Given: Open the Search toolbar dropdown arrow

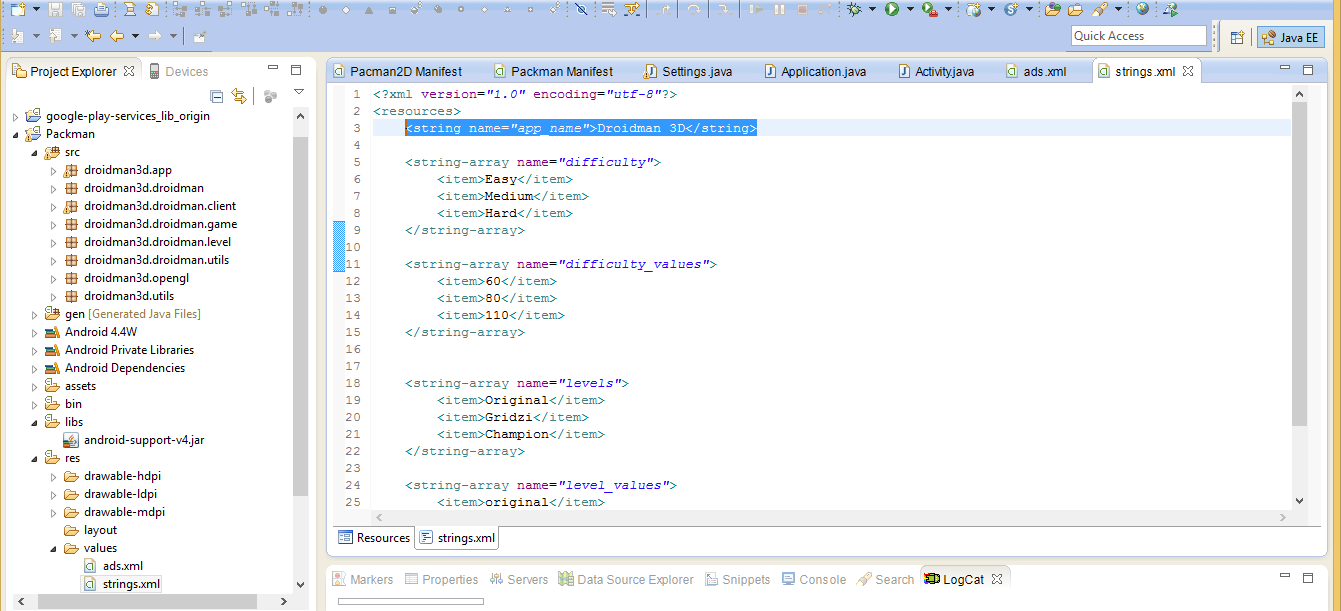Looking at the screenshot, I should [1117, 9].
